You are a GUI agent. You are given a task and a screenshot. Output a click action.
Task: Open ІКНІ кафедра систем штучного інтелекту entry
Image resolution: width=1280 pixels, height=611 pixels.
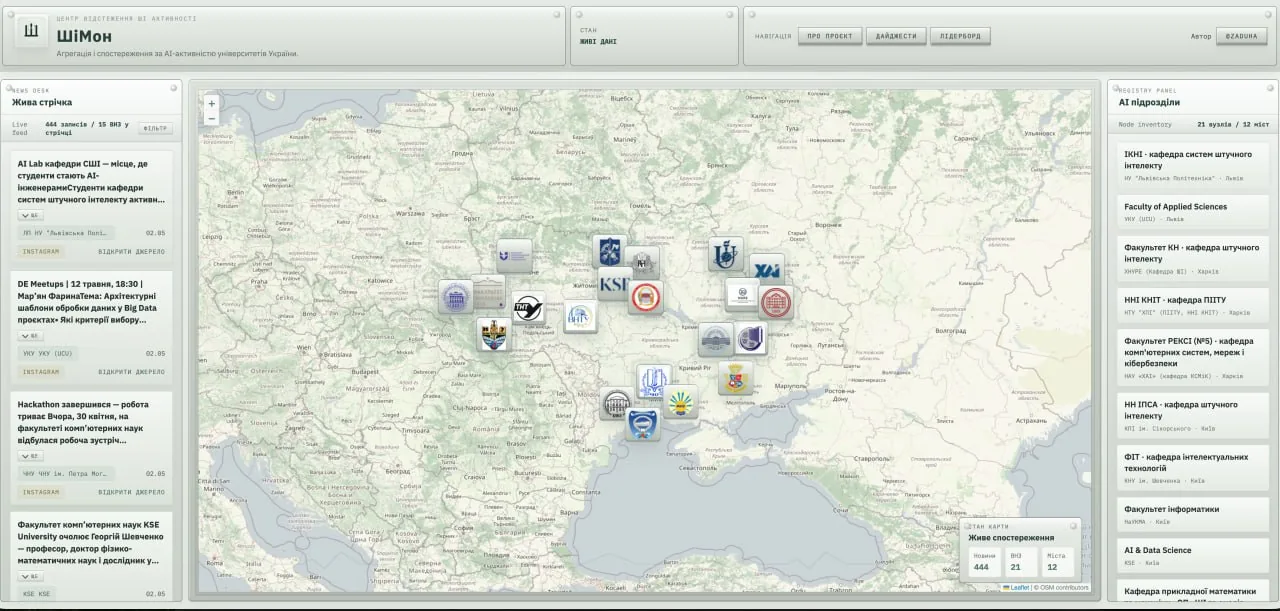(1193, 165)
